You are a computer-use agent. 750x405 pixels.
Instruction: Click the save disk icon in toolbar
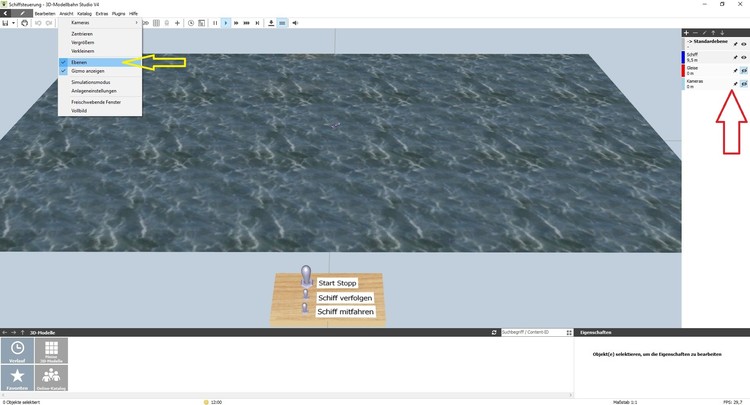click(x=5, y=23)
